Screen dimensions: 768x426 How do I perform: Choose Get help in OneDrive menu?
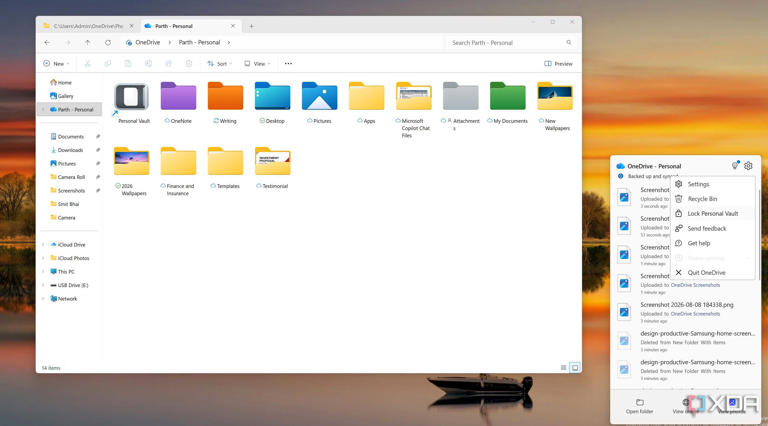(x=712, y=243)
